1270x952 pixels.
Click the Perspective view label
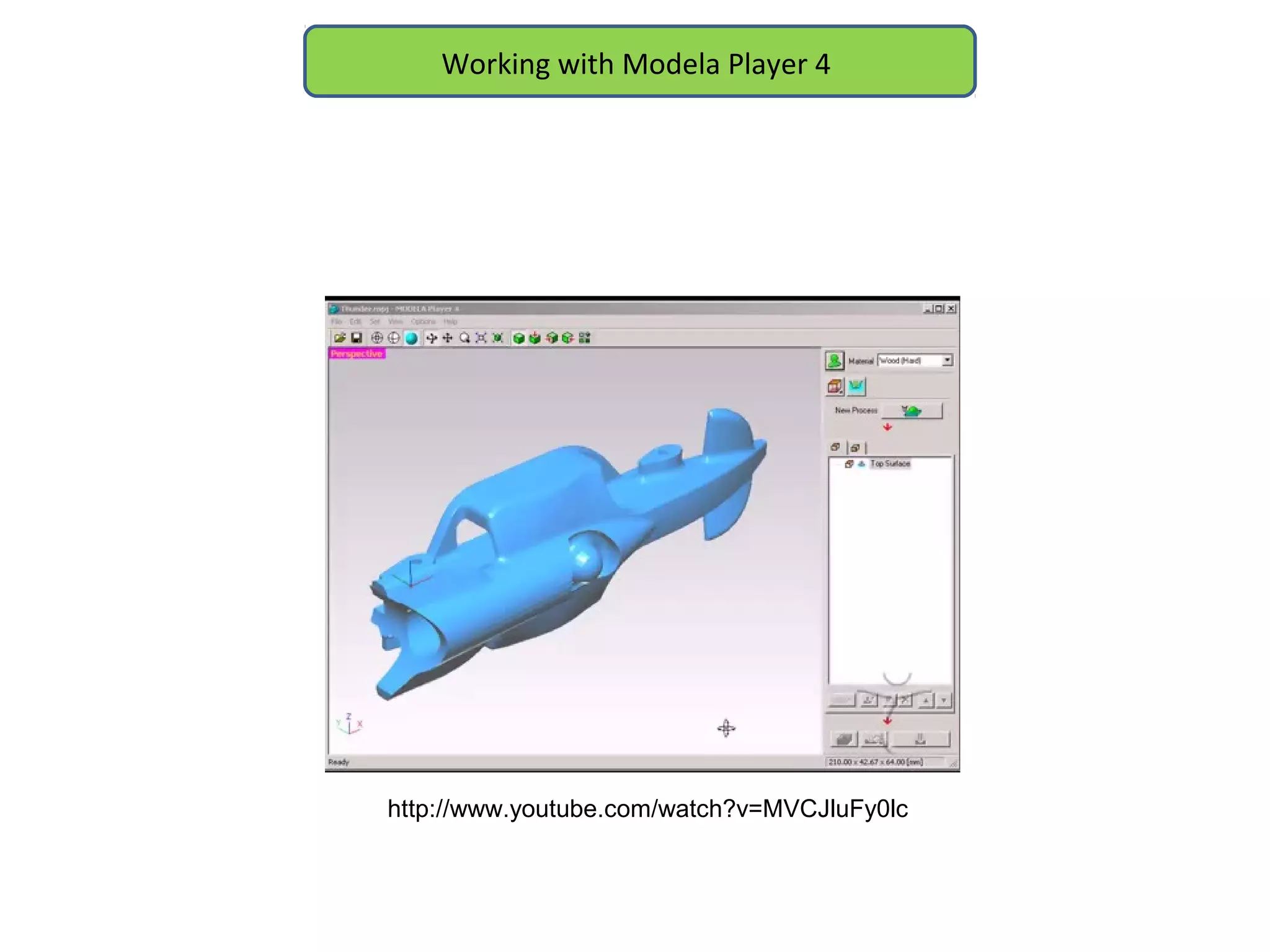click(x=357, y=354)
